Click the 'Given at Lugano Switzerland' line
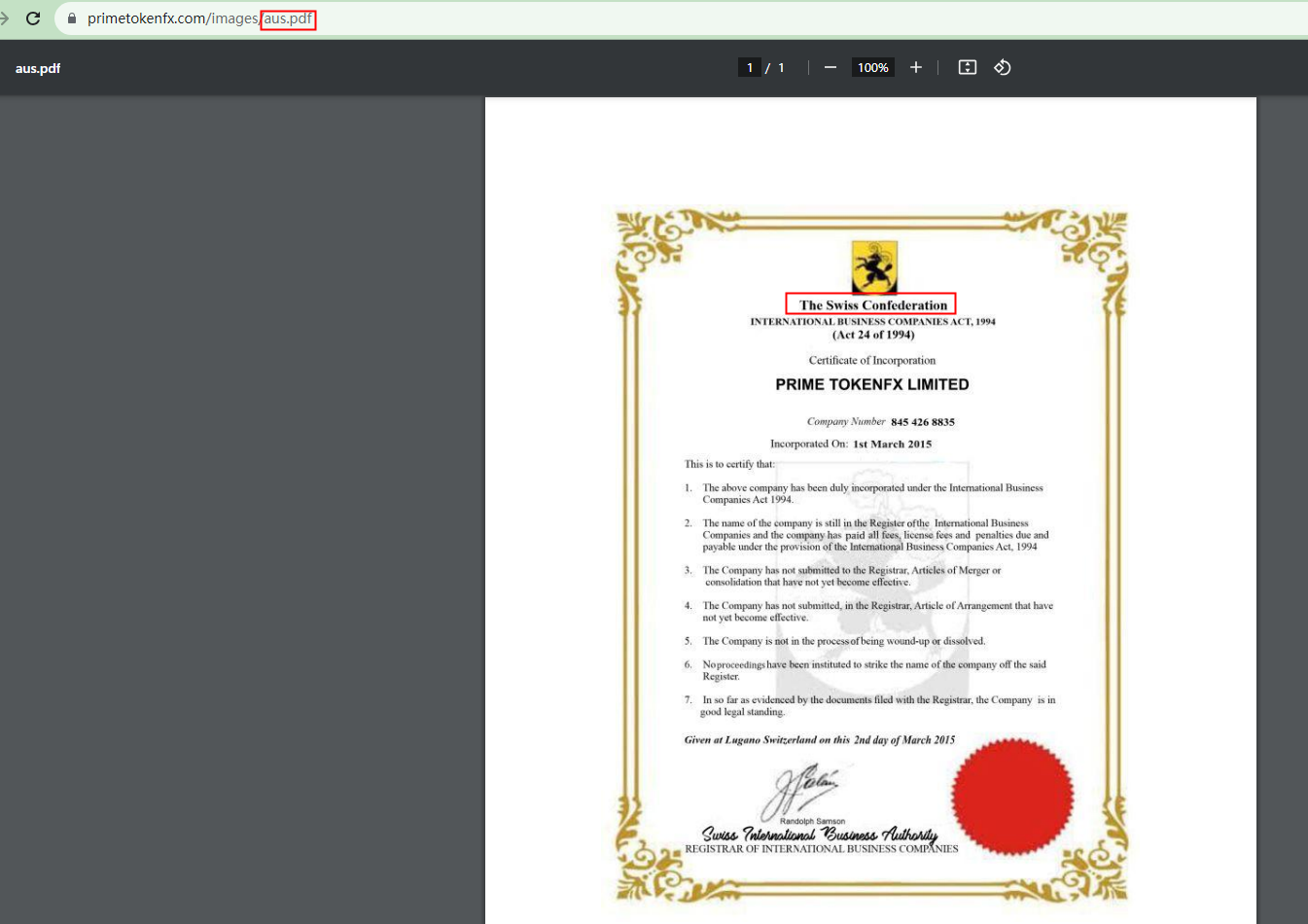 [820, 740]
